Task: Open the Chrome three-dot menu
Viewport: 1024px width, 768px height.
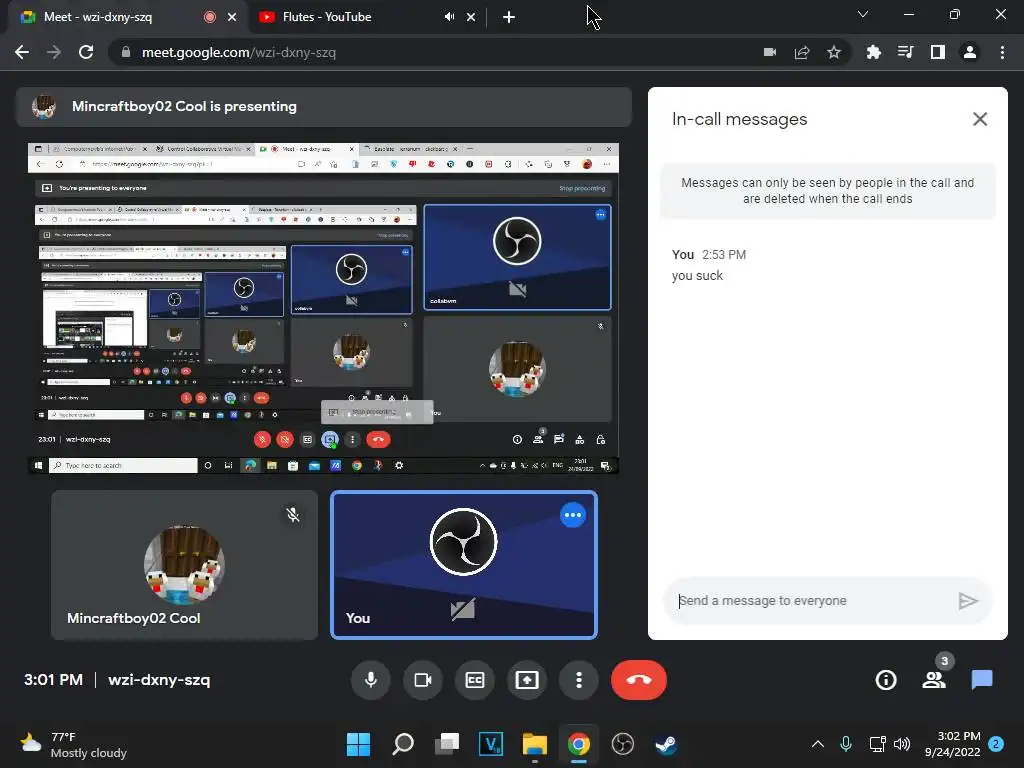Action: click(x=1002, y=52)
